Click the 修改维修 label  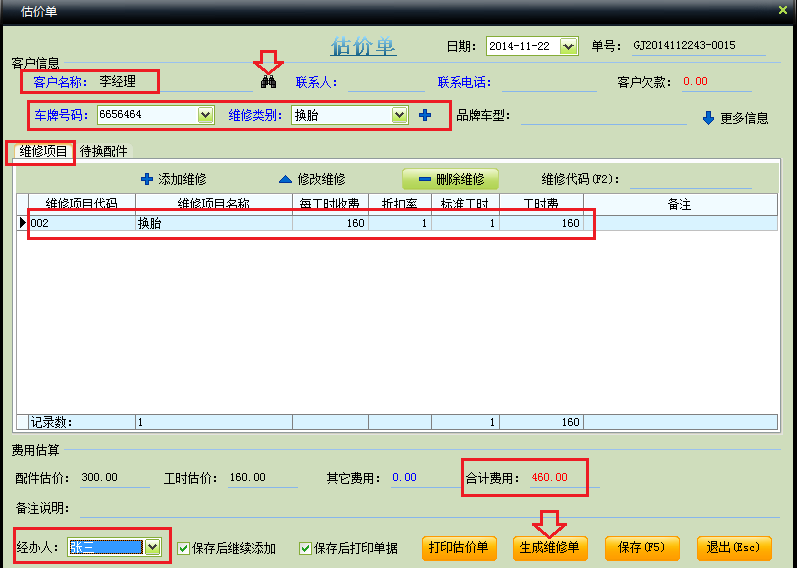[x=321, y=179]
